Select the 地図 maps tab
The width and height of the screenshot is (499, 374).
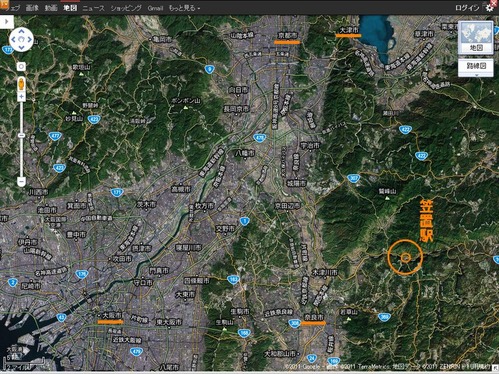(70, 8)
